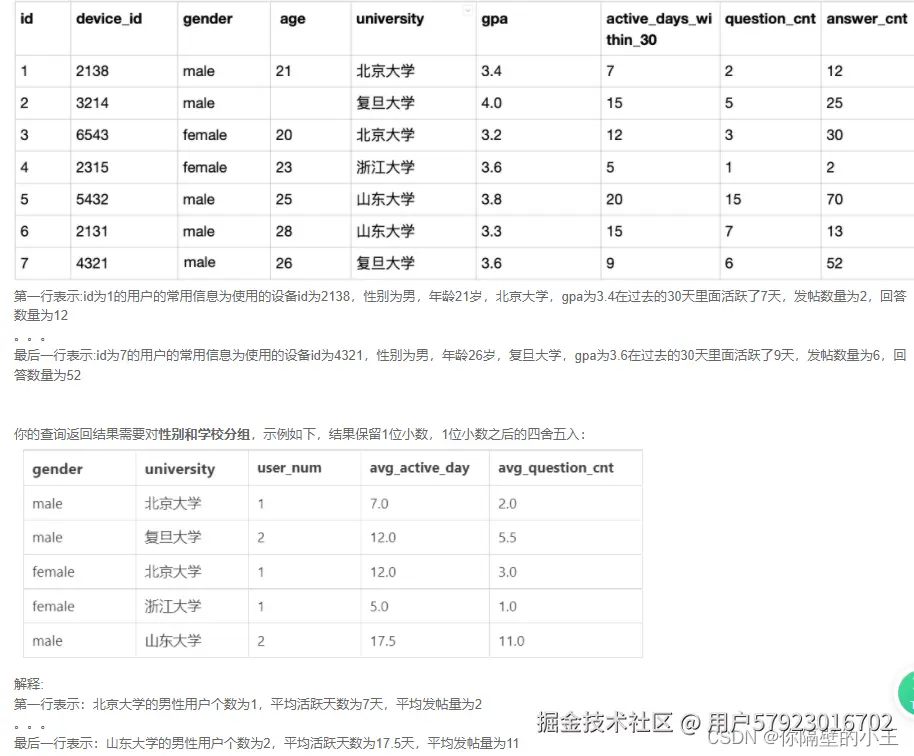914x756 pixels.
Task: Click answer_cnt cell '13'
Action: (x=835, y=231)
